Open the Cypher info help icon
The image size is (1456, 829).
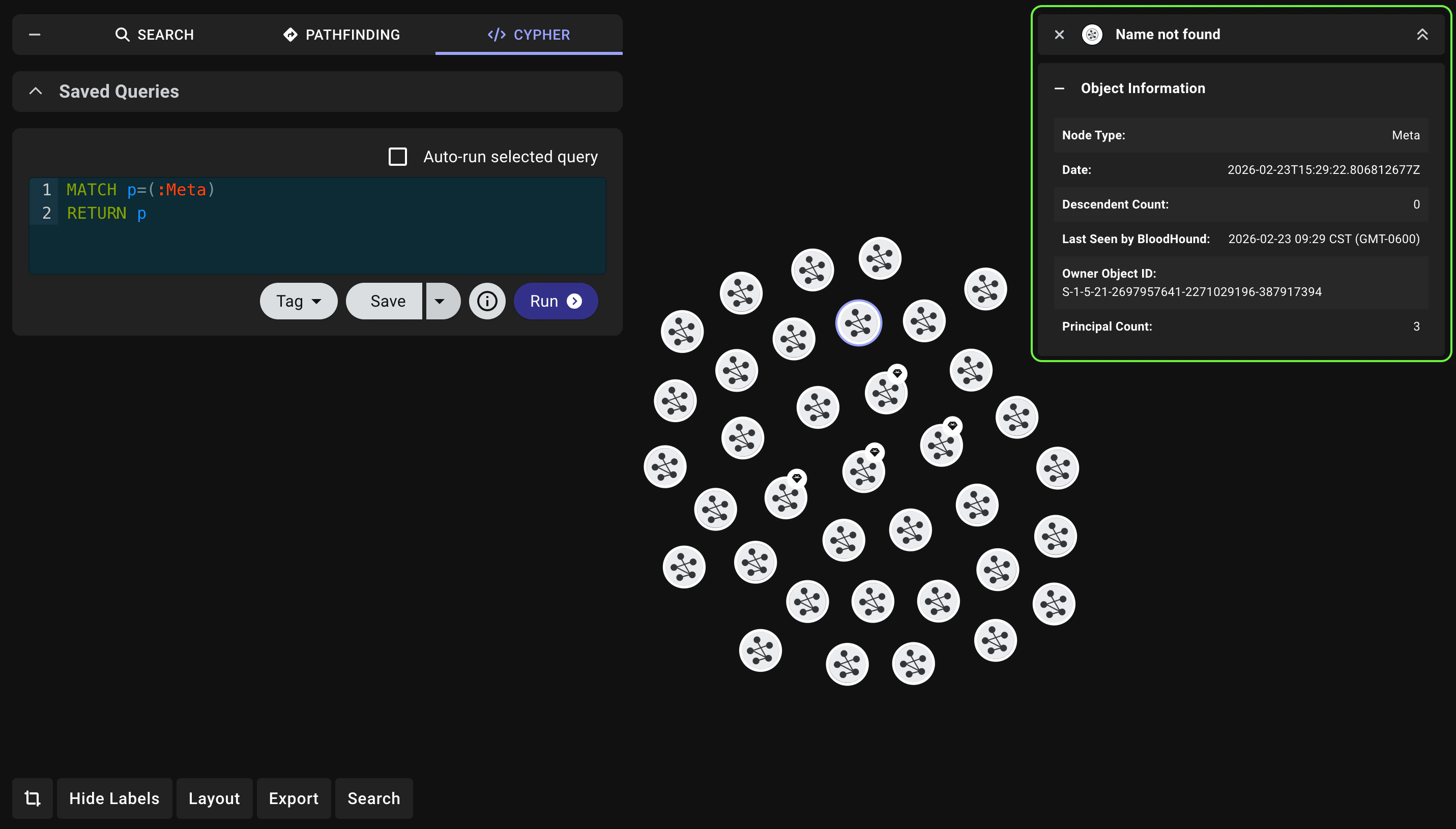tap(487, 301)
